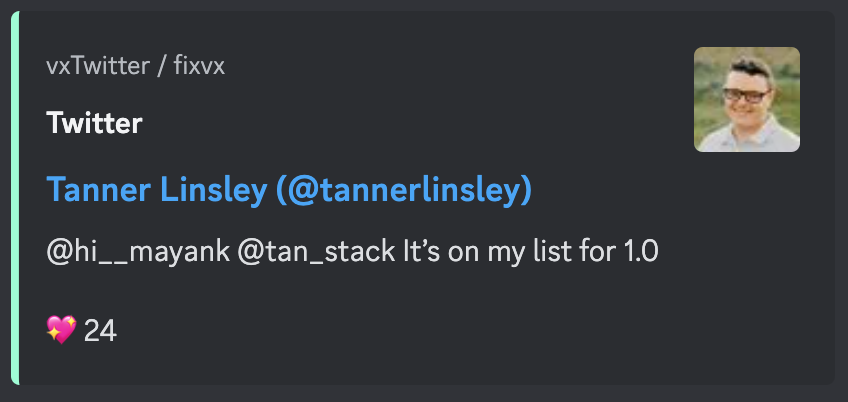Open the Tanner Linsley author link
Viewport: 848px width, 402px height.
coord(288,189)
